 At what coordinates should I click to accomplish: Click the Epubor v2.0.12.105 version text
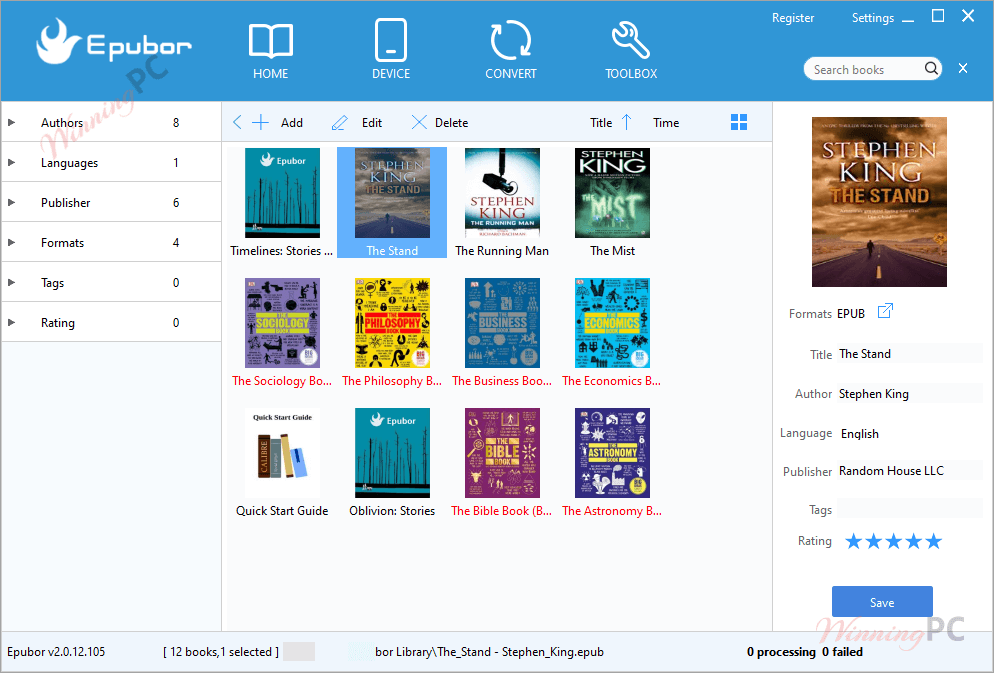56,651
